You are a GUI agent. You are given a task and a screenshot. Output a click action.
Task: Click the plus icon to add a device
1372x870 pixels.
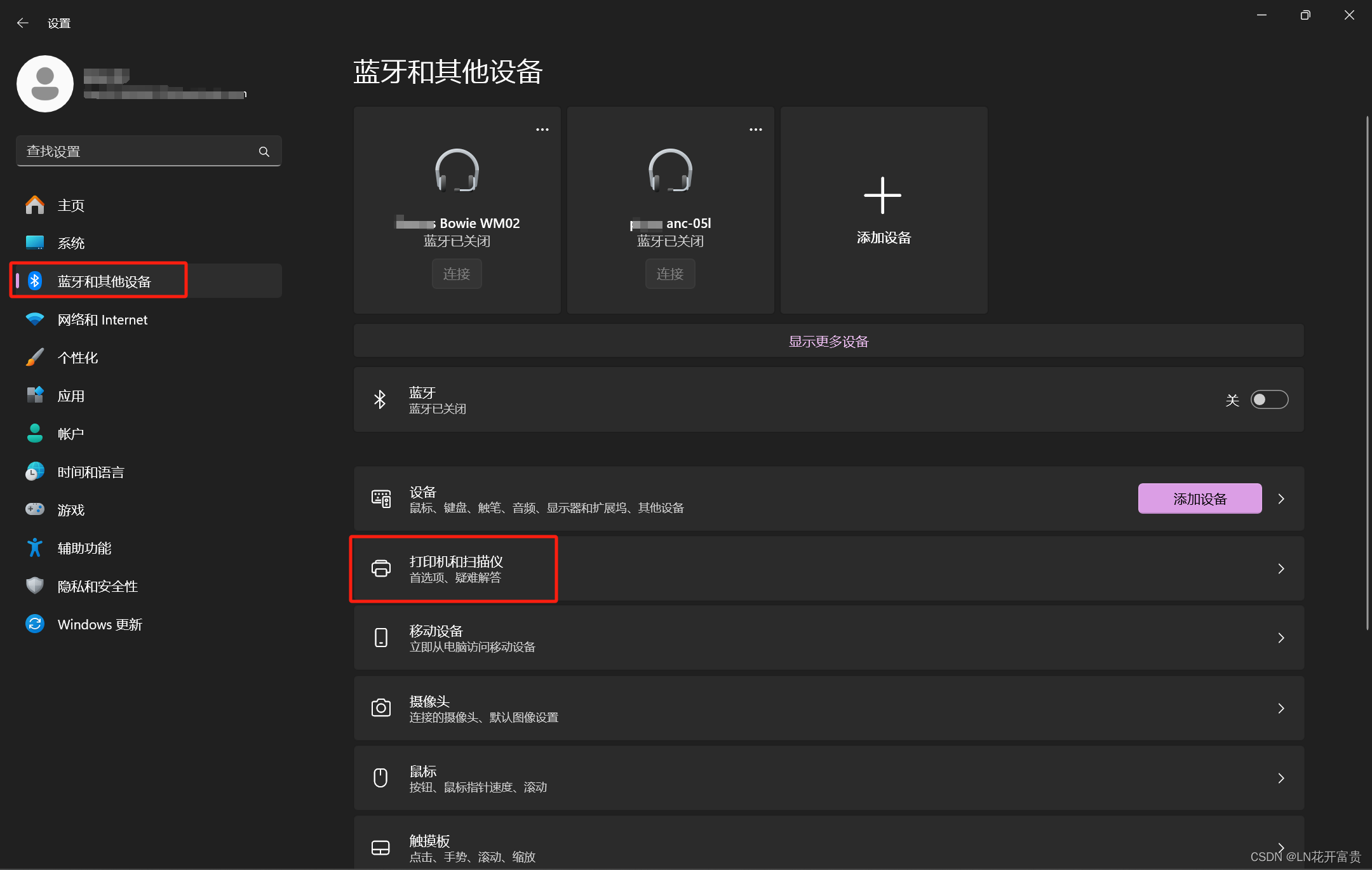pyautogui.click(x=882, y=196)
